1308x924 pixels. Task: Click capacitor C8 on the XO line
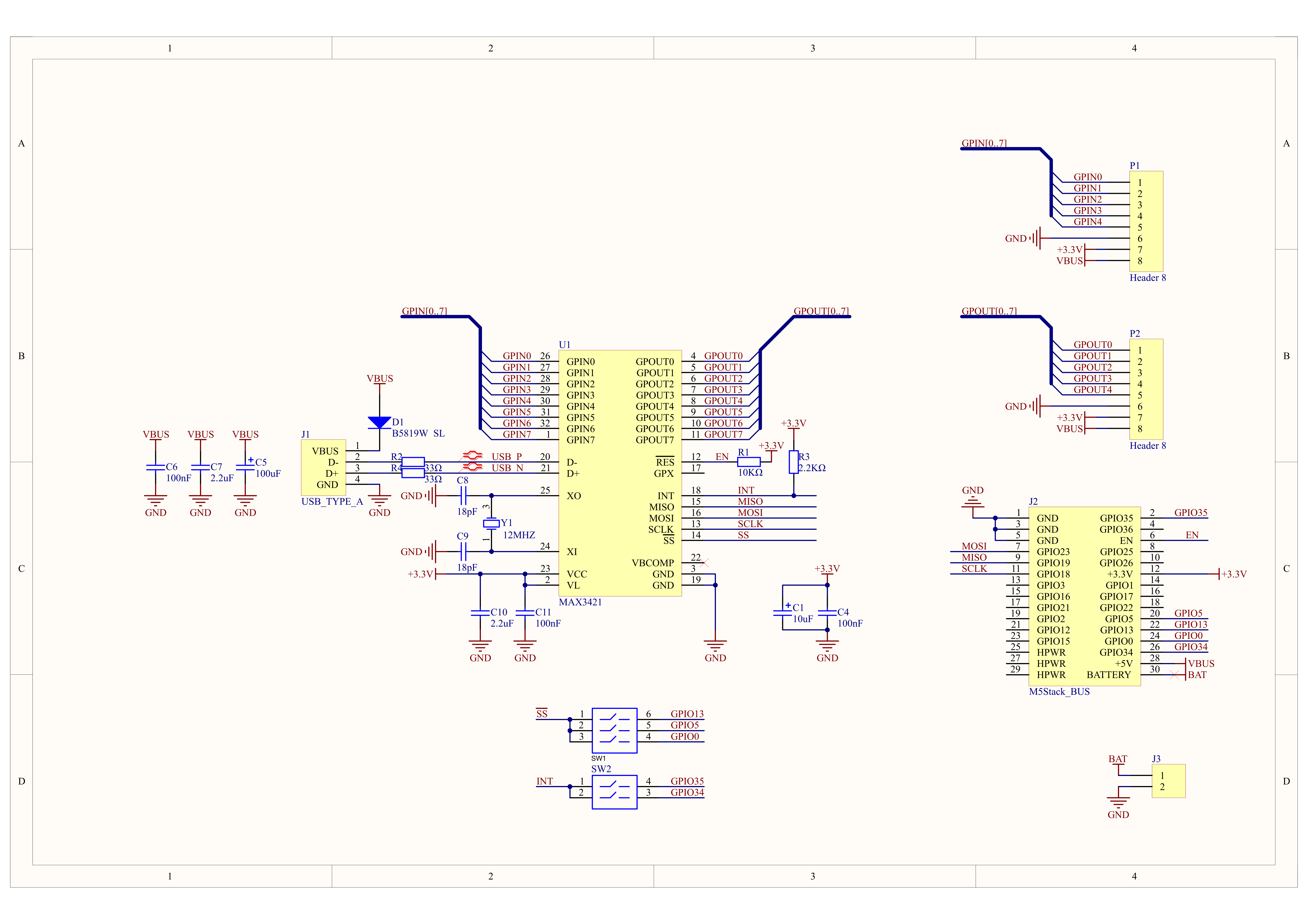[x=463, y=496]
